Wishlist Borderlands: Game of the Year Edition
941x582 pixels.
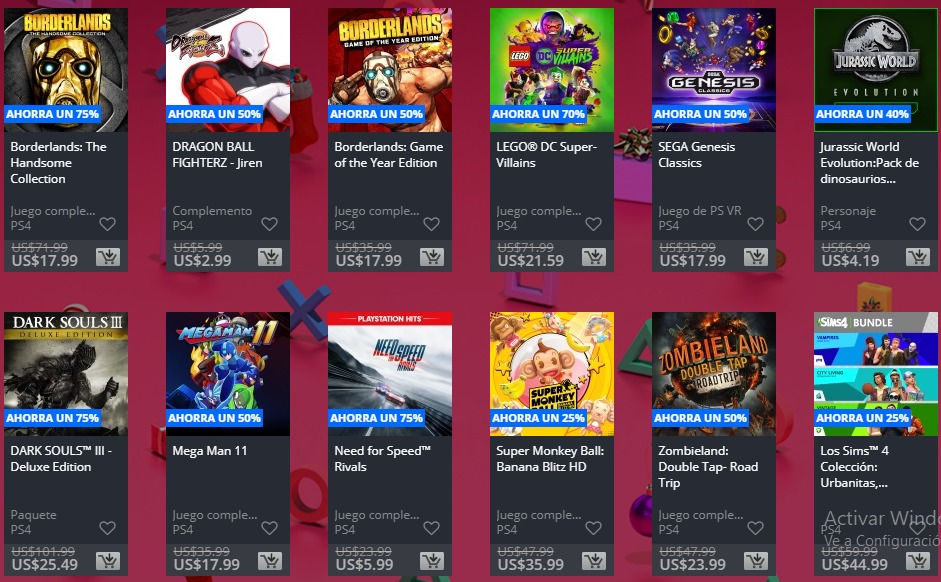pyautogui.click(x=431, y=224)
